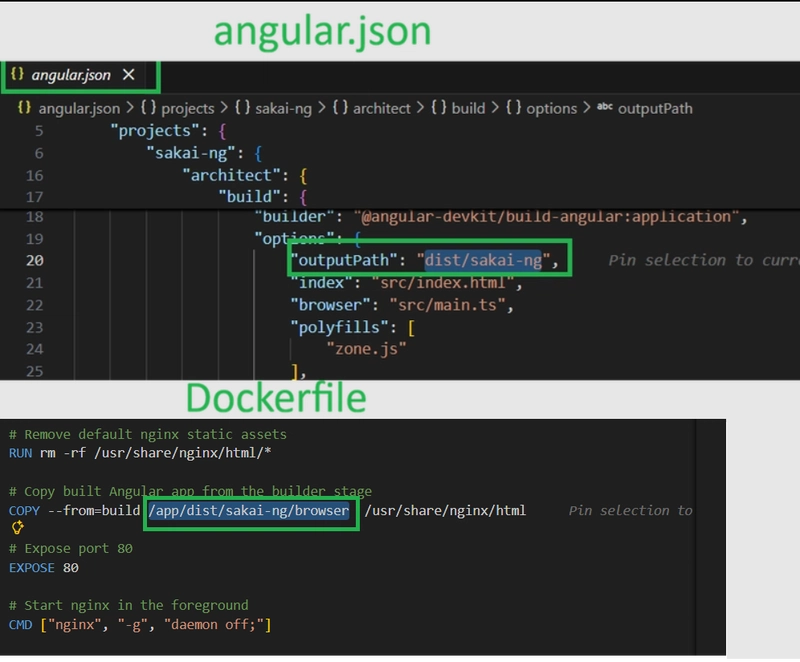800x662 pixels.
Task: Open the outputPath breadcrumb segment
Action: point(655,108)
